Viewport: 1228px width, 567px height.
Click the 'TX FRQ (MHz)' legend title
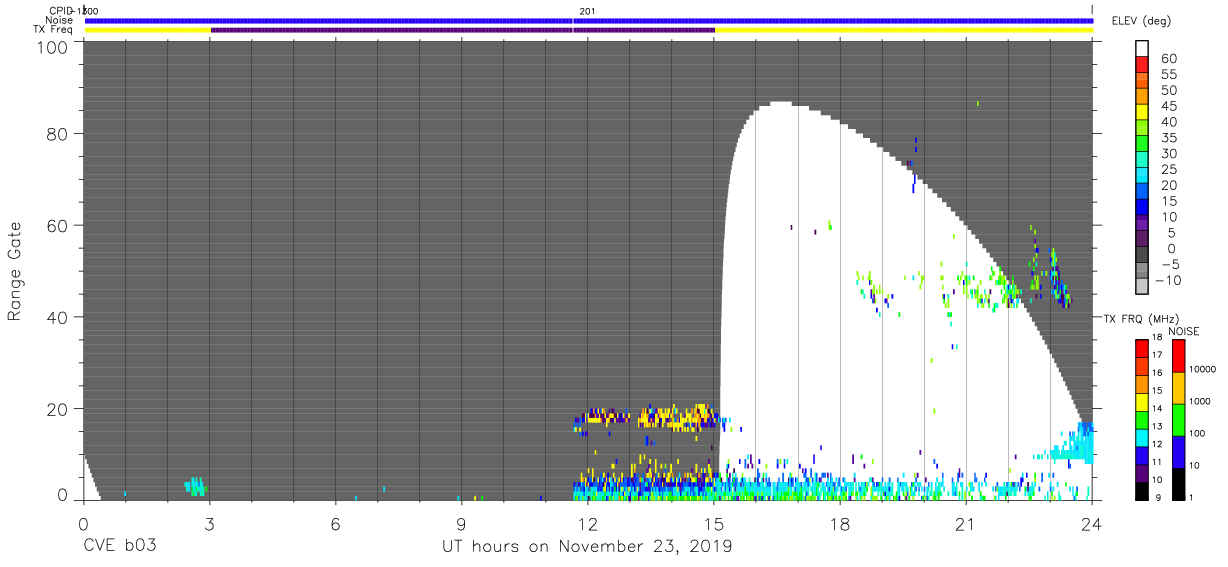1143,318
